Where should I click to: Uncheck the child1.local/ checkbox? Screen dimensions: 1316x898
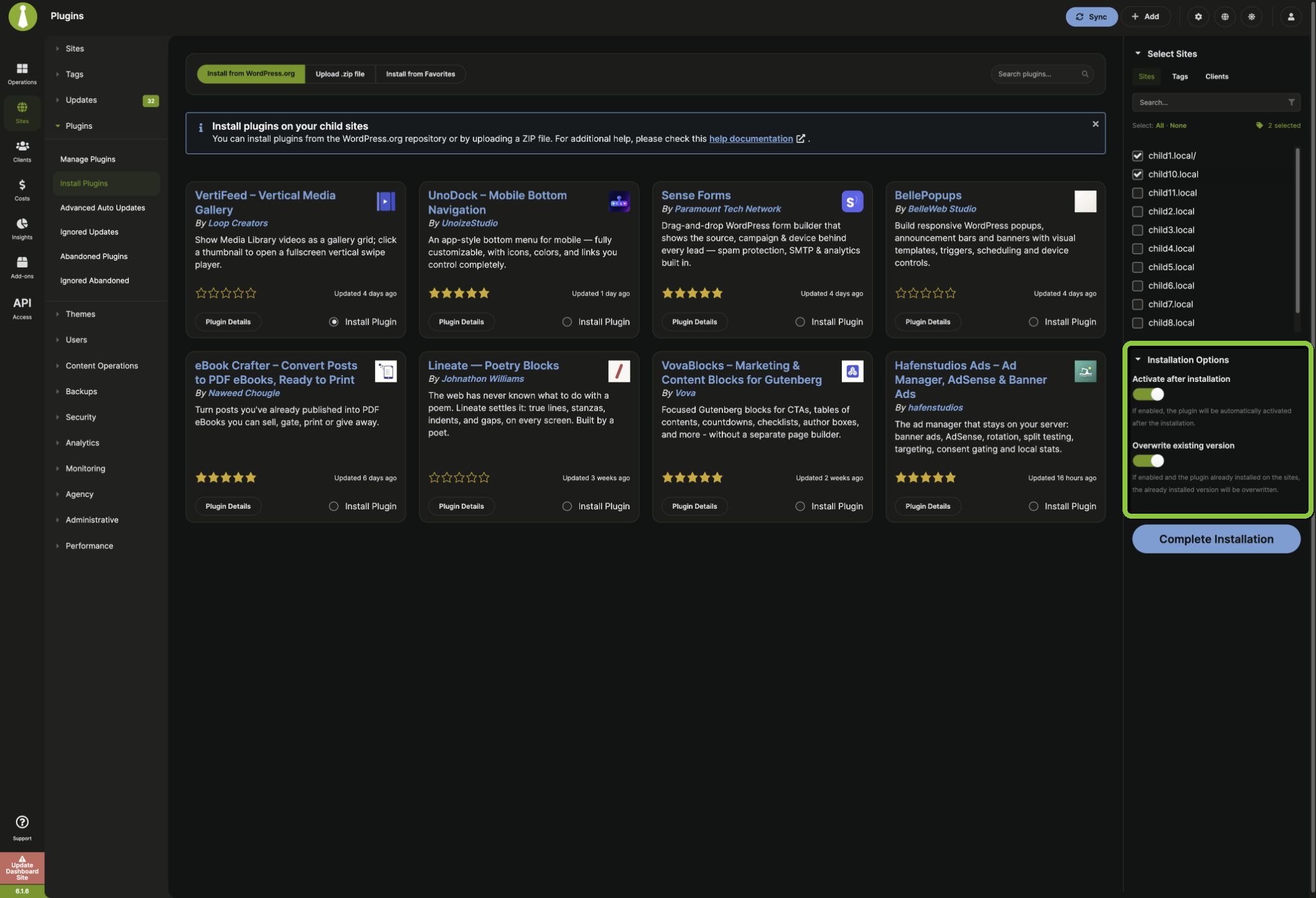coord(1137,155)
